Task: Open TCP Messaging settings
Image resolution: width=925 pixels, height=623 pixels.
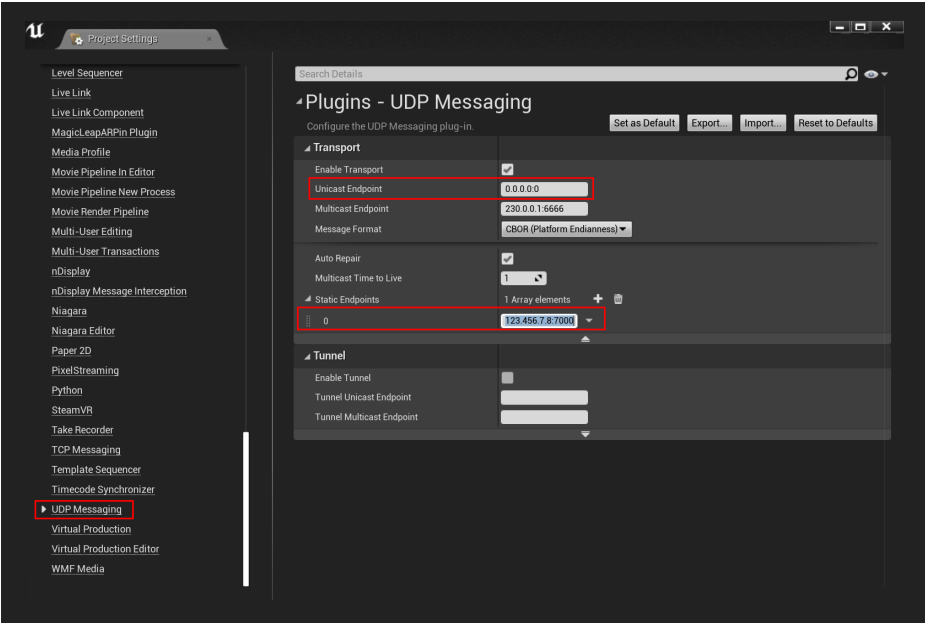Action: [x=86, y=450]
